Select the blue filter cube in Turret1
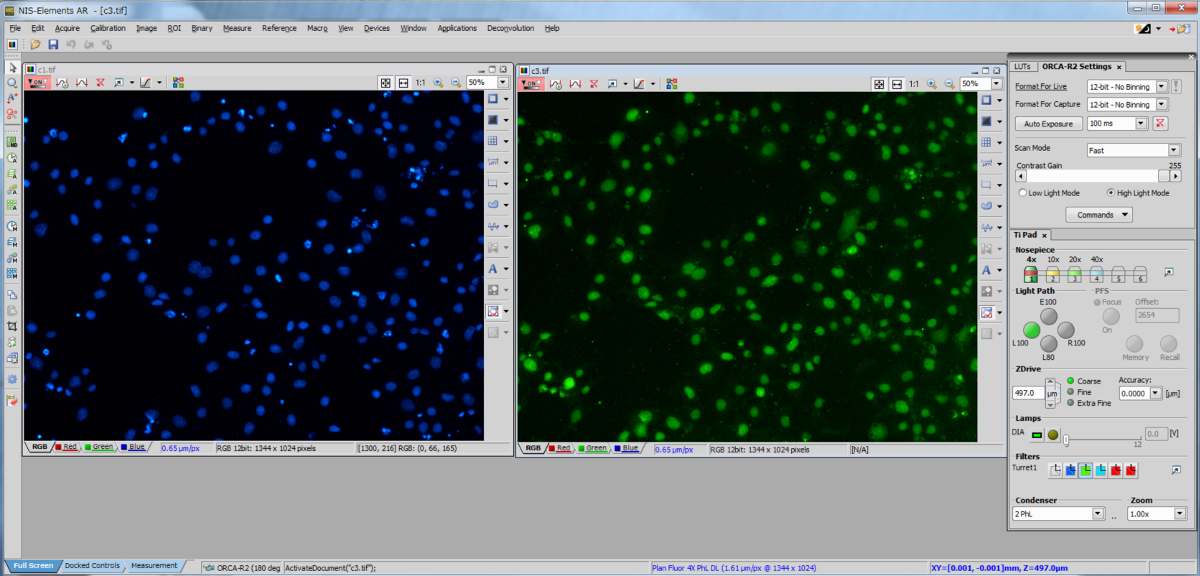Viewport: 1200px width, 576px height. [x=1069, y=470]
